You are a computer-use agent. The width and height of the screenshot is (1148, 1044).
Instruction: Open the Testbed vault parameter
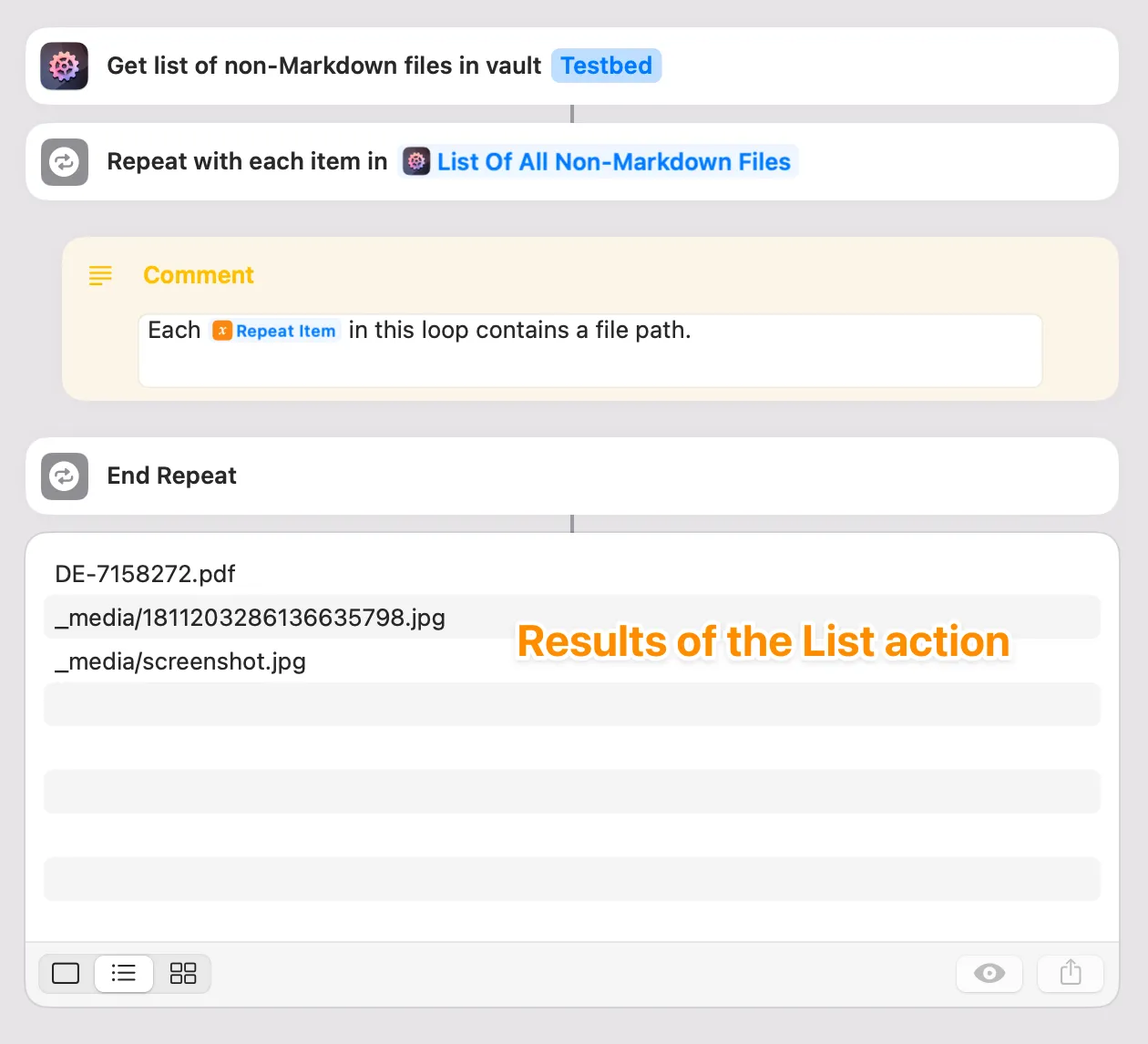[x=606, y=66]
